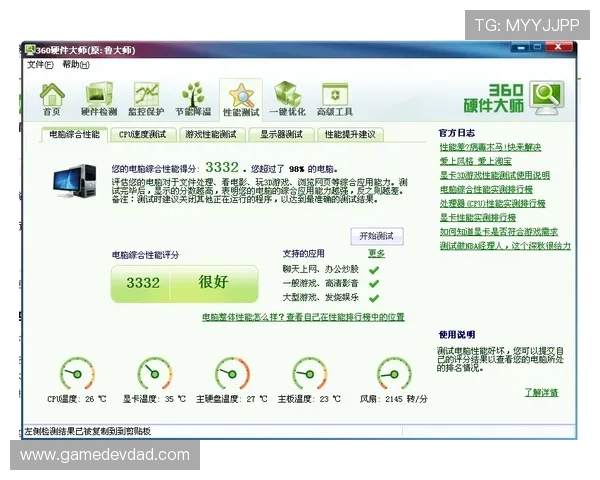Click the desktop computer illustration
The height and width of the screenshot is (480, 600).
pyautogui.click(x=75, y=181)
